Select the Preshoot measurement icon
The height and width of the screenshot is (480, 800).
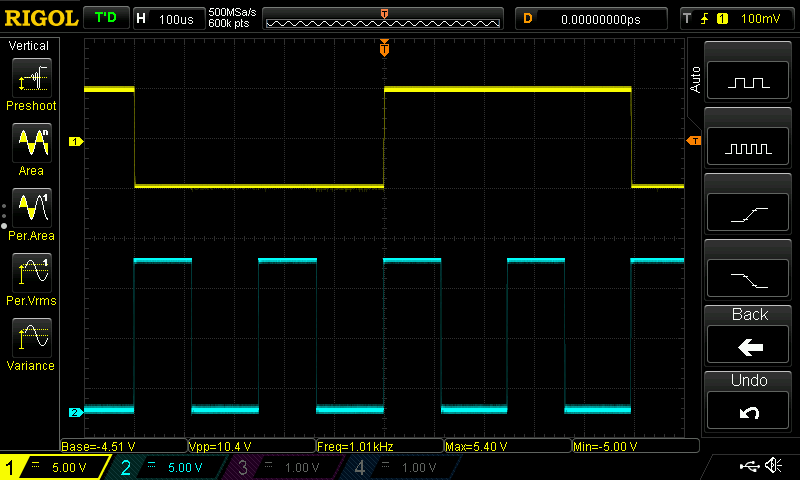32,78
